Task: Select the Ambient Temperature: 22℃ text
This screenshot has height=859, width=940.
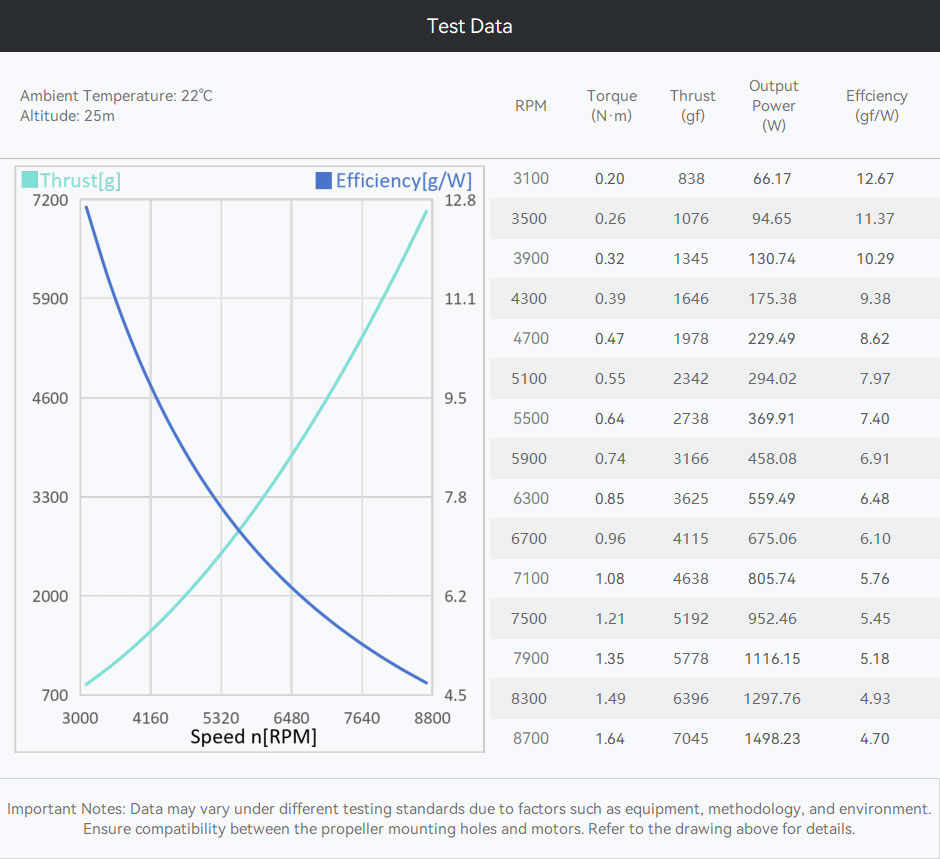Action: tap(116, 96)
